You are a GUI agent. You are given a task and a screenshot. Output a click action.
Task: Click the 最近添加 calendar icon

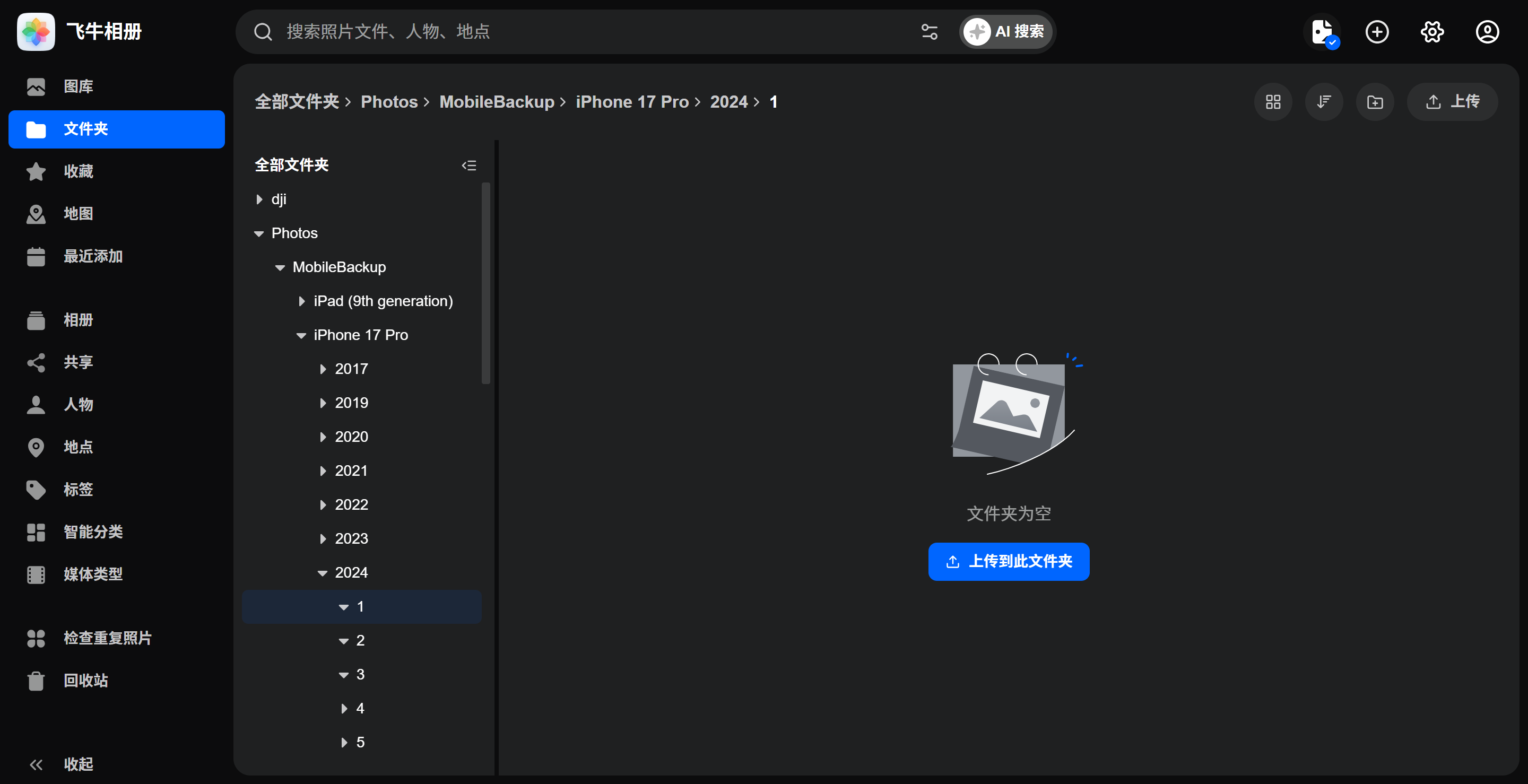point(36,257)
